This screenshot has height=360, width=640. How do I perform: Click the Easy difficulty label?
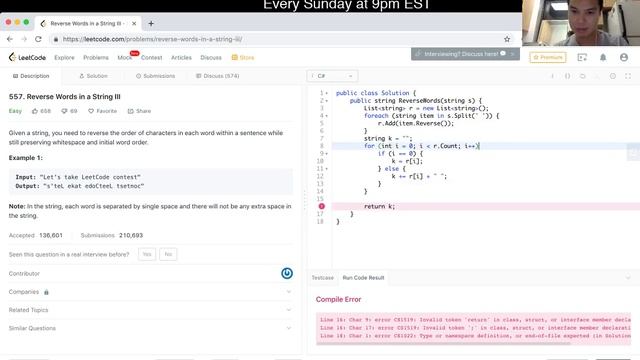(15, 111)
